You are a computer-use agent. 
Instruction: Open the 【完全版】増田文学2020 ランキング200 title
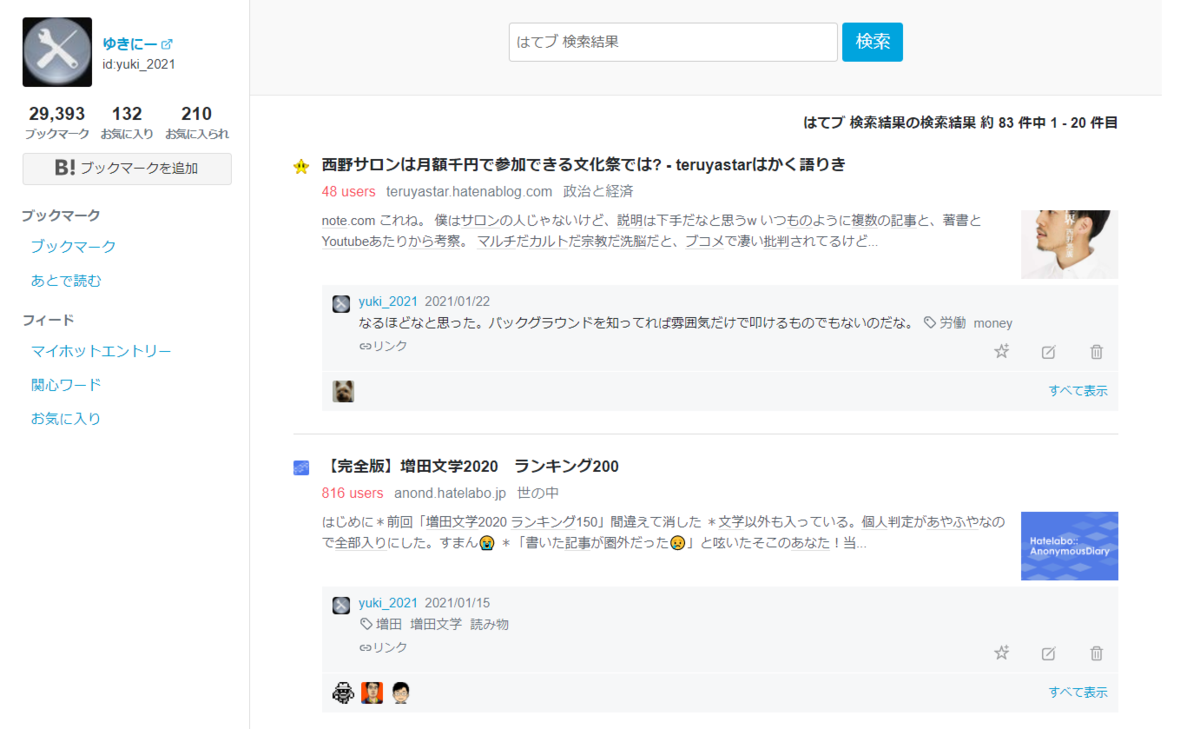point(470,466)
